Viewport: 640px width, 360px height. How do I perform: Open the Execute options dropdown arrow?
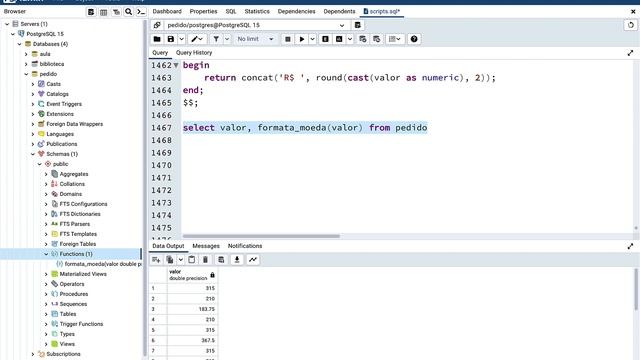point(313,39)
